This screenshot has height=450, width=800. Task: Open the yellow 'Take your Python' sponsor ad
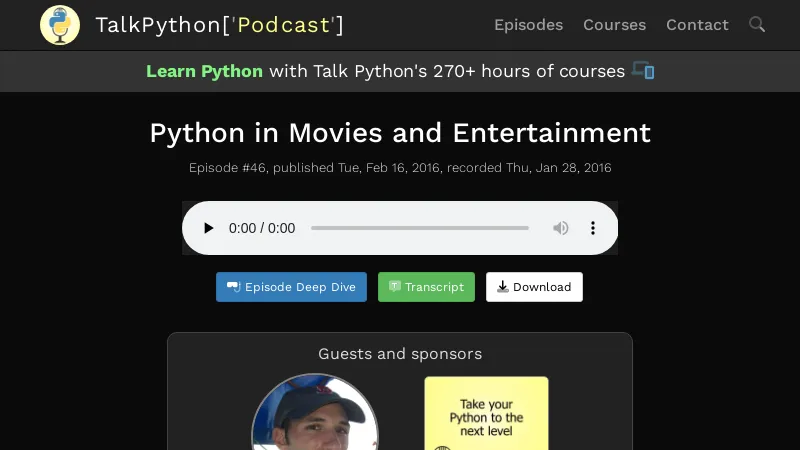point(486,412)
